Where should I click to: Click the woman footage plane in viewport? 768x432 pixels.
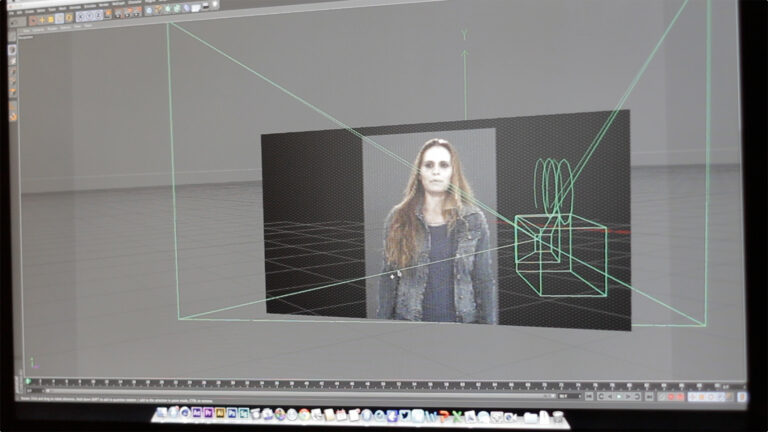(432, 230)
